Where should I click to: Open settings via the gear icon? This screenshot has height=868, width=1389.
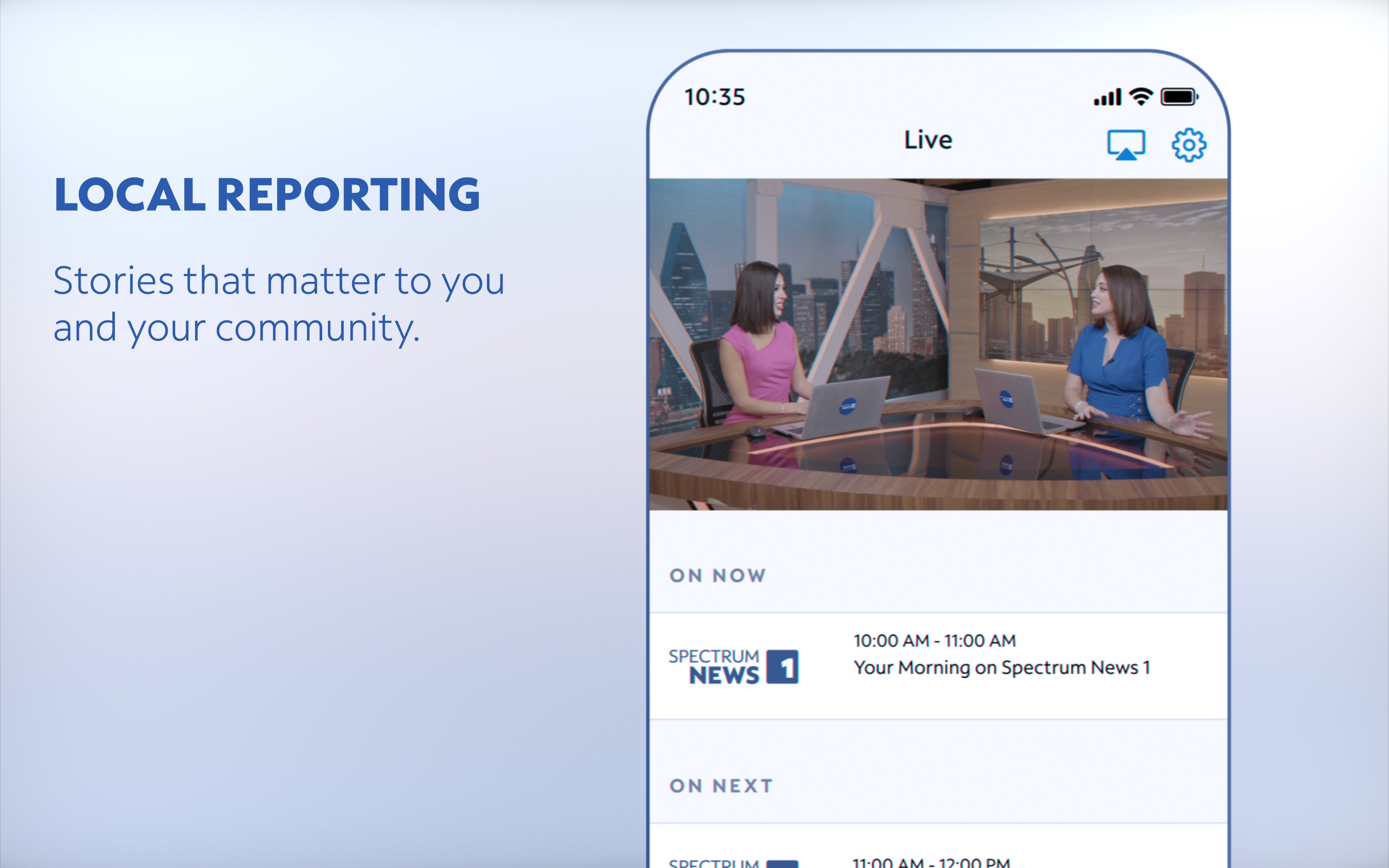click(1188, 145)
